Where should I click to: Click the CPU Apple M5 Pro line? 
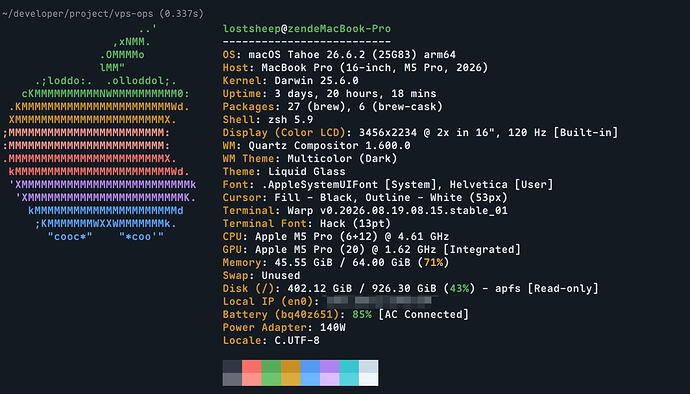click(x=336, y=236)
